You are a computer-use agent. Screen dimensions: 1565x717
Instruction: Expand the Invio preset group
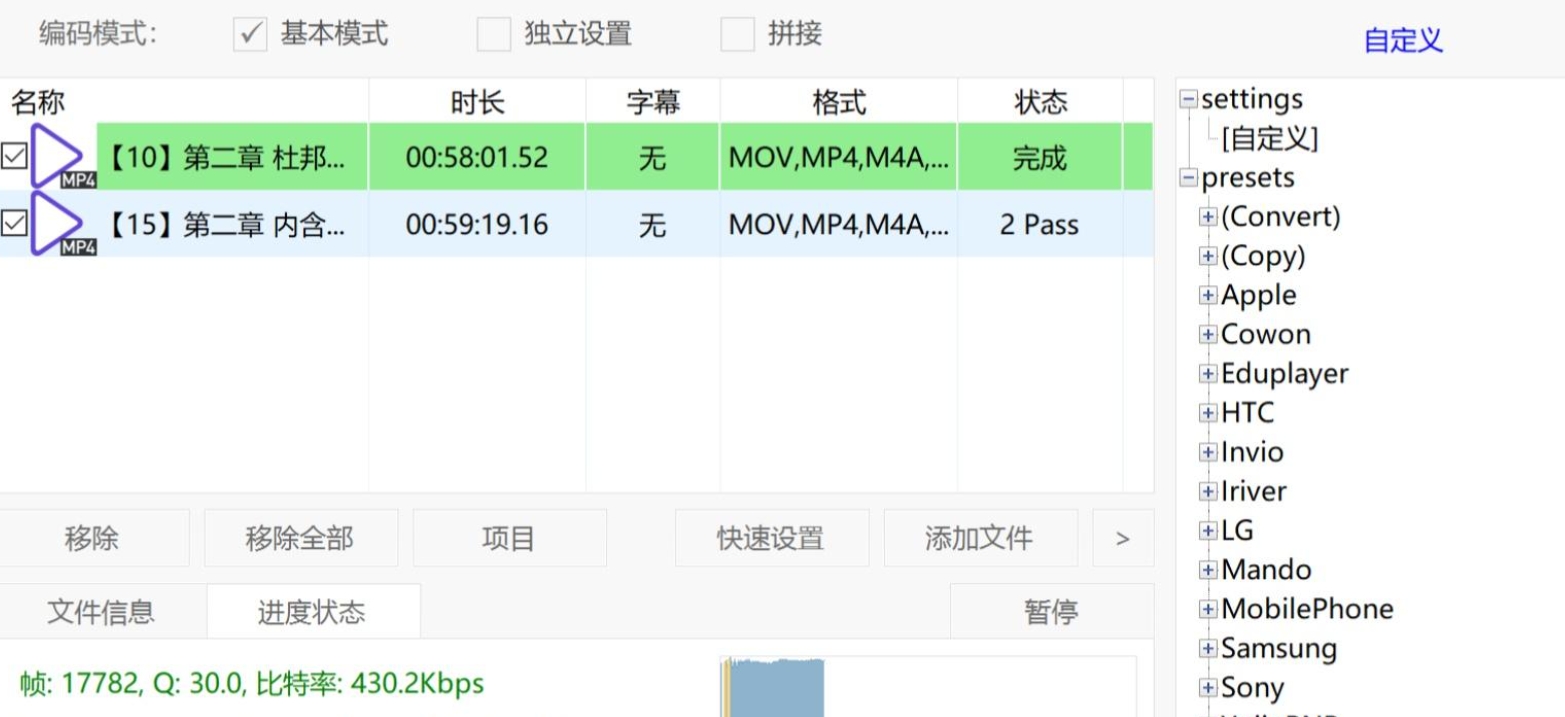tap(1208, 452)
